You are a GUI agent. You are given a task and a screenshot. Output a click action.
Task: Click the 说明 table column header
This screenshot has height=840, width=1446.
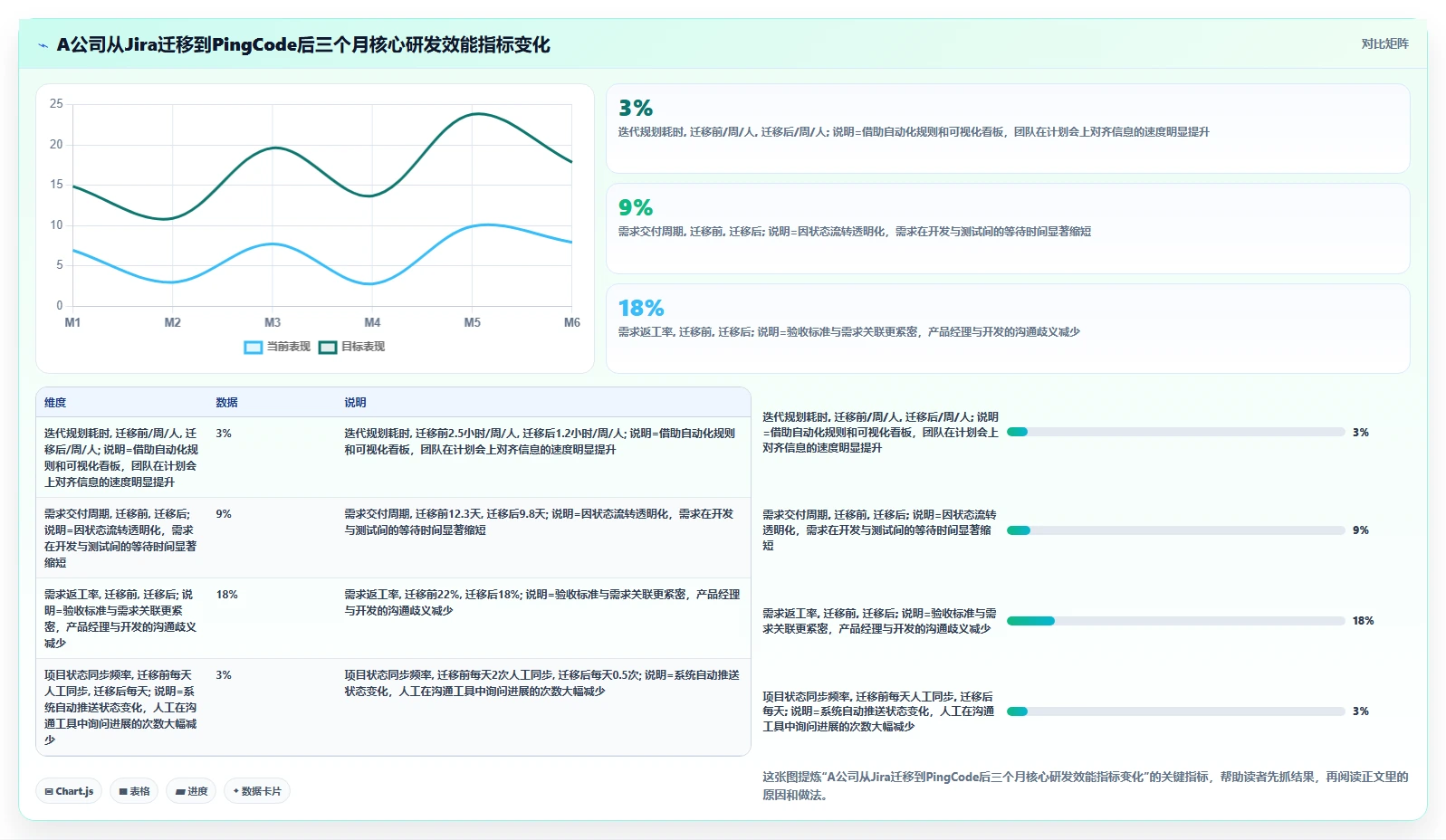click(355, 403)
